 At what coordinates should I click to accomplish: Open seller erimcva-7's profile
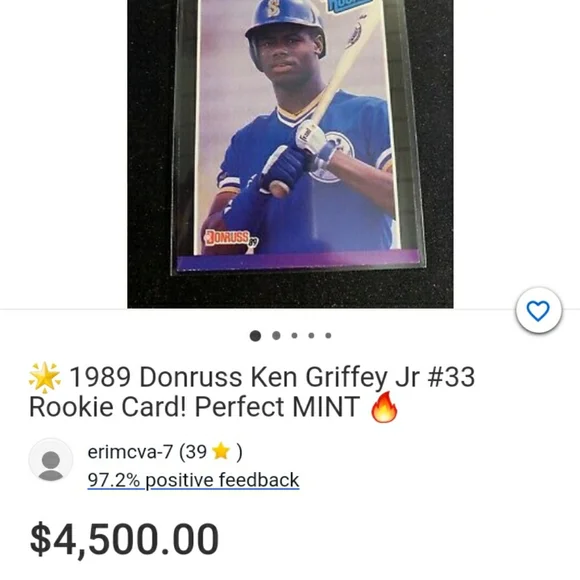(x=130, y=452)
